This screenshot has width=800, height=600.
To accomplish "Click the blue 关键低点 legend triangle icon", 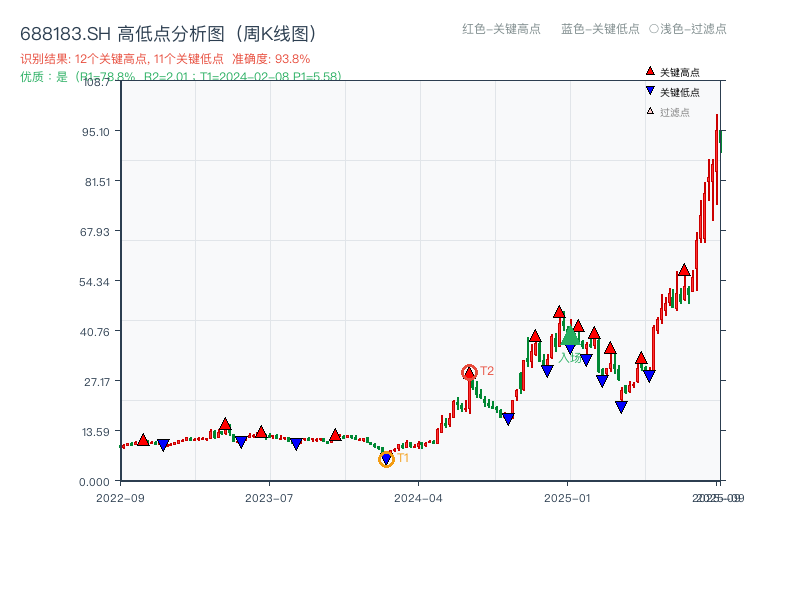I will pyautogui.click(x=650, y=90).
